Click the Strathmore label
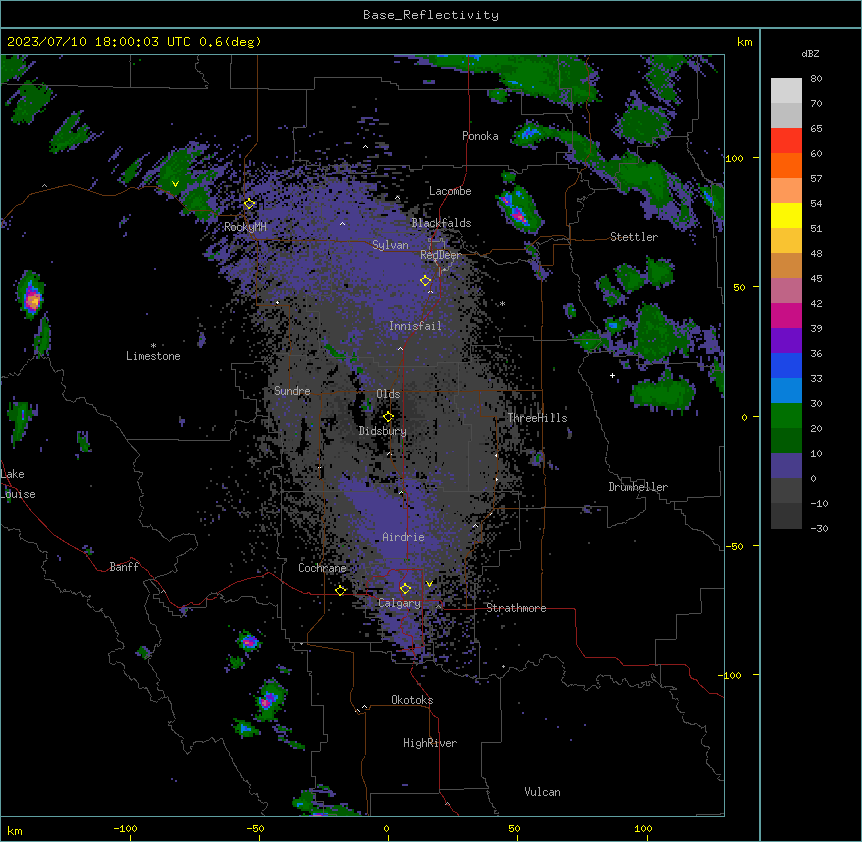862x842 pixels. pyautogui.click(x=516, y=608)
